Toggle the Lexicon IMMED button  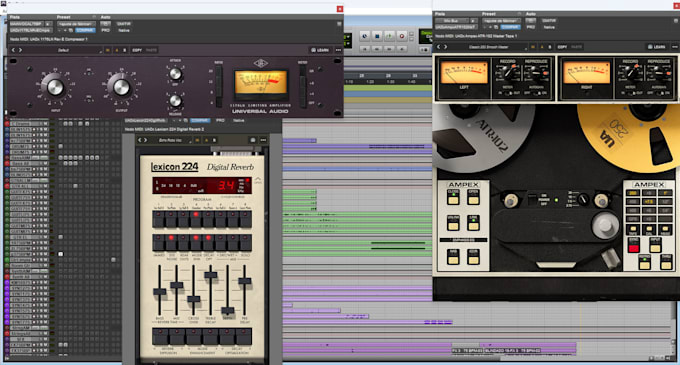(158, 243)
